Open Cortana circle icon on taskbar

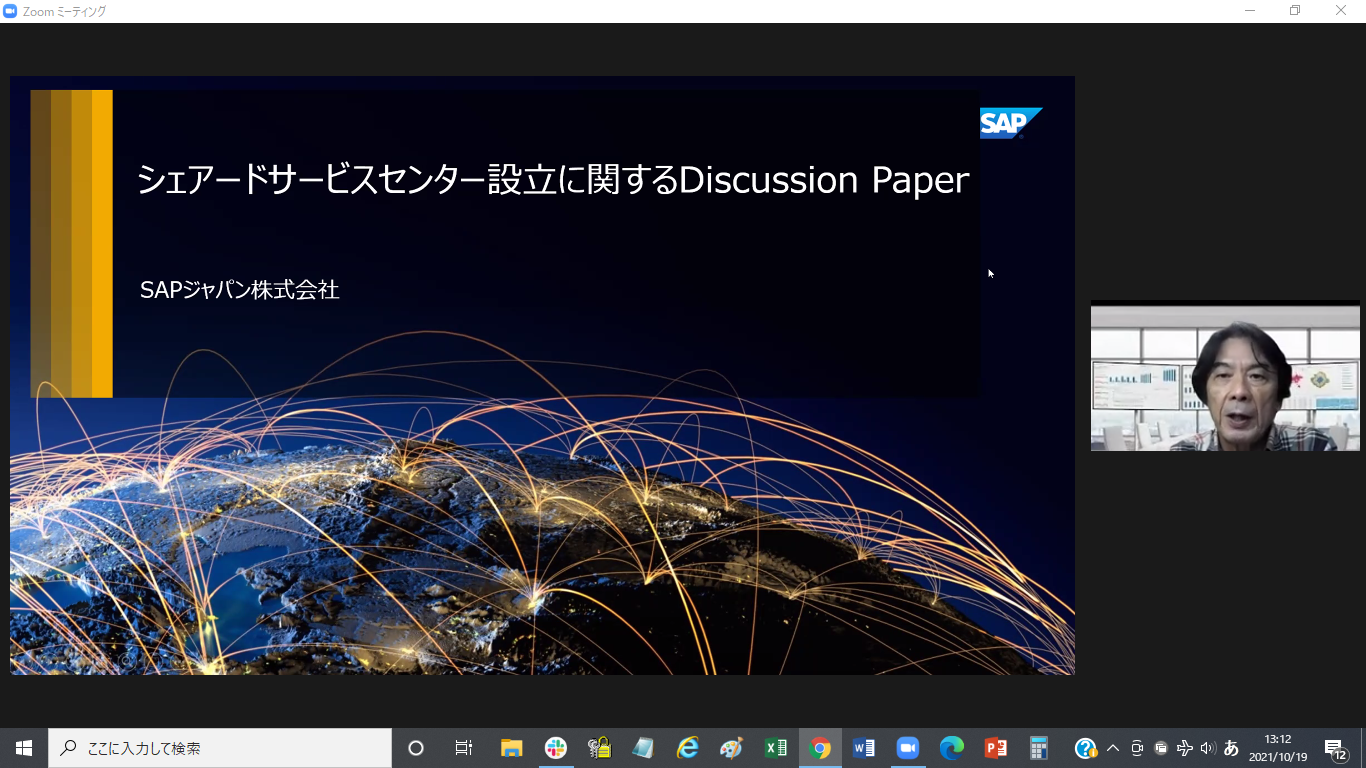click(x=416, y=748)
